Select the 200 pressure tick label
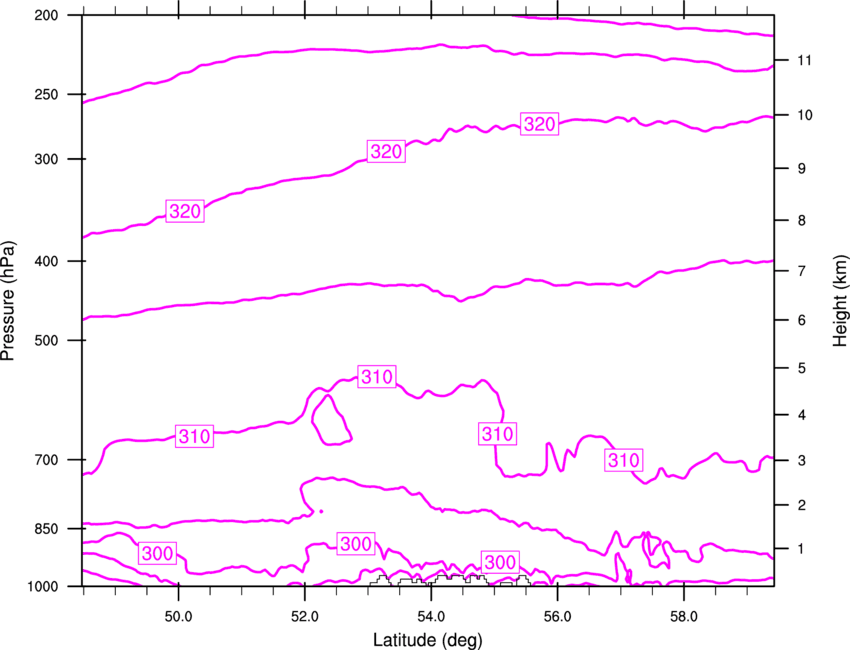 47,15
